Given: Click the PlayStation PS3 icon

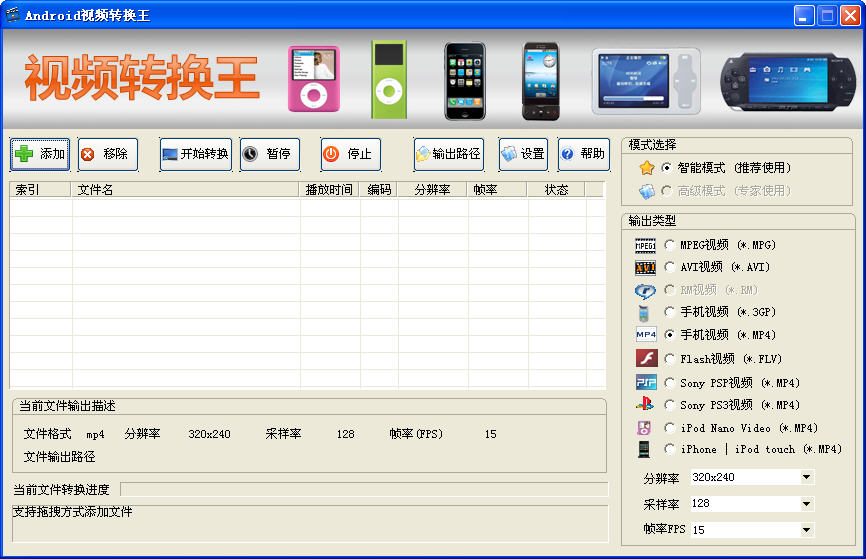Looking at the screenshot, I should pyautogui.click(x=645, y=404).
